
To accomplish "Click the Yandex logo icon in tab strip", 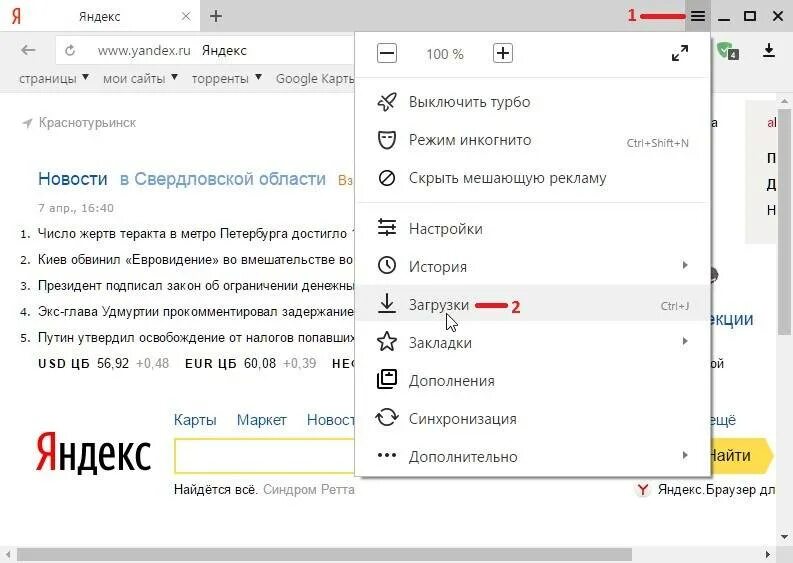I will [16, 16].
